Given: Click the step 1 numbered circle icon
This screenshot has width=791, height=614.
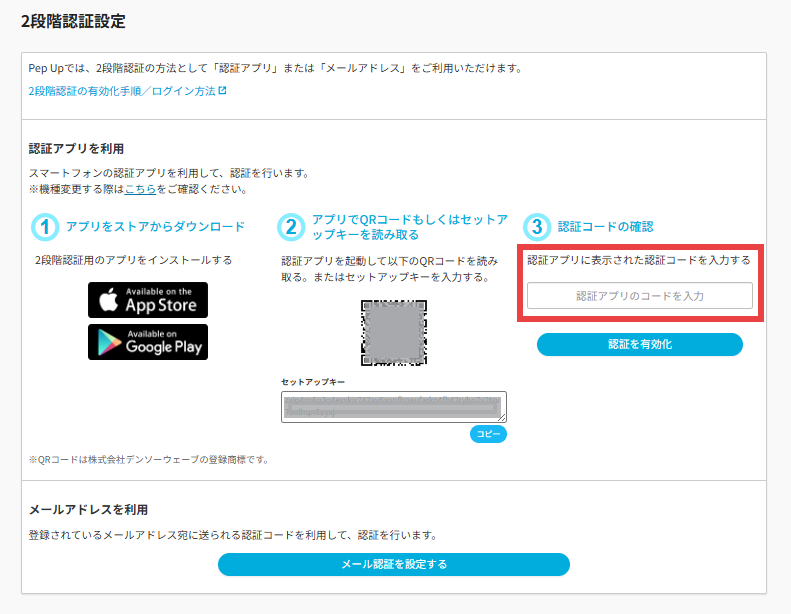Looking at the screenshot, I should (x=45, y=227).
